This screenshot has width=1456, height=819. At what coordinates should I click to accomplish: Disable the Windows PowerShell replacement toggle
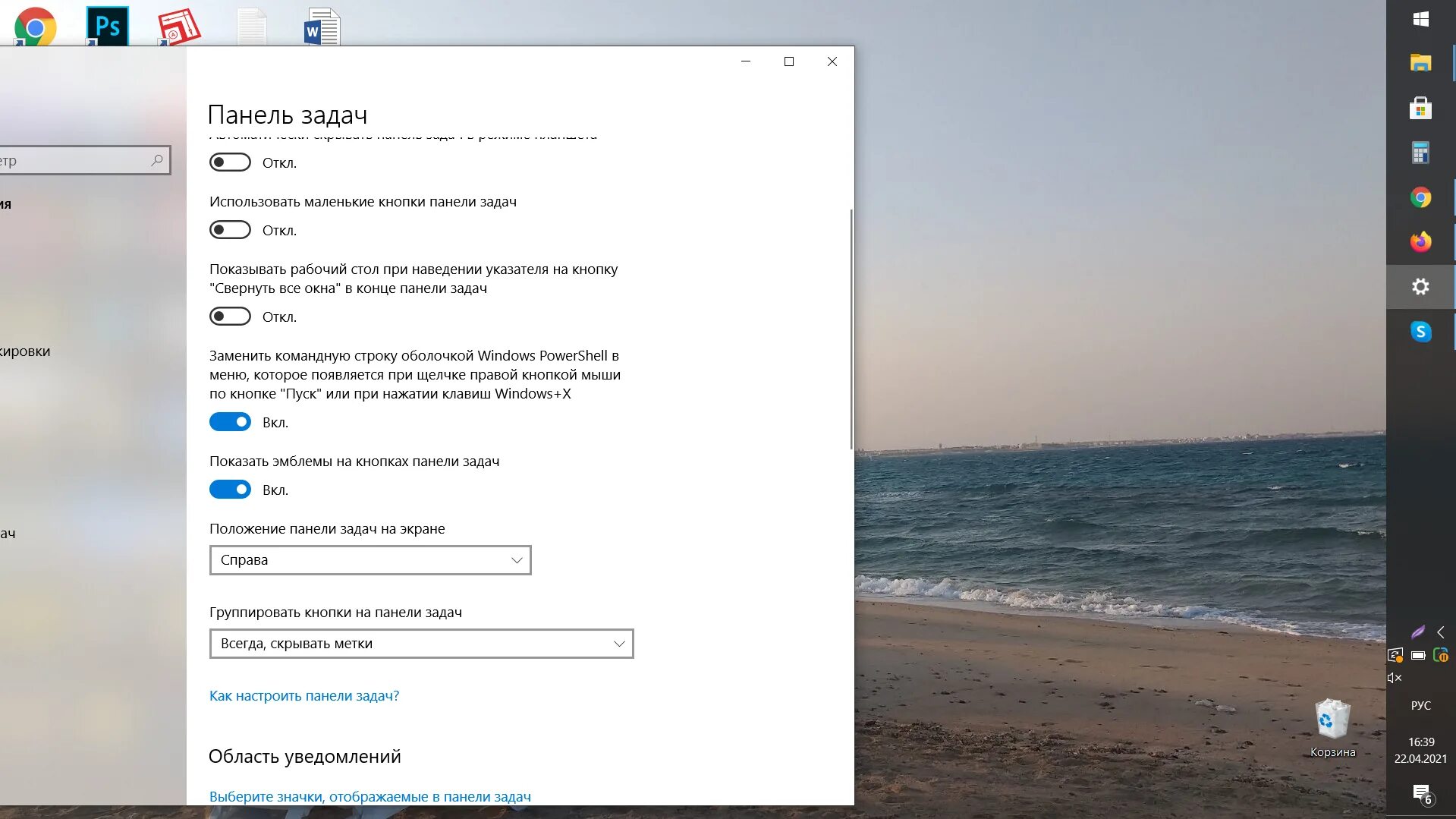[230, 422]
